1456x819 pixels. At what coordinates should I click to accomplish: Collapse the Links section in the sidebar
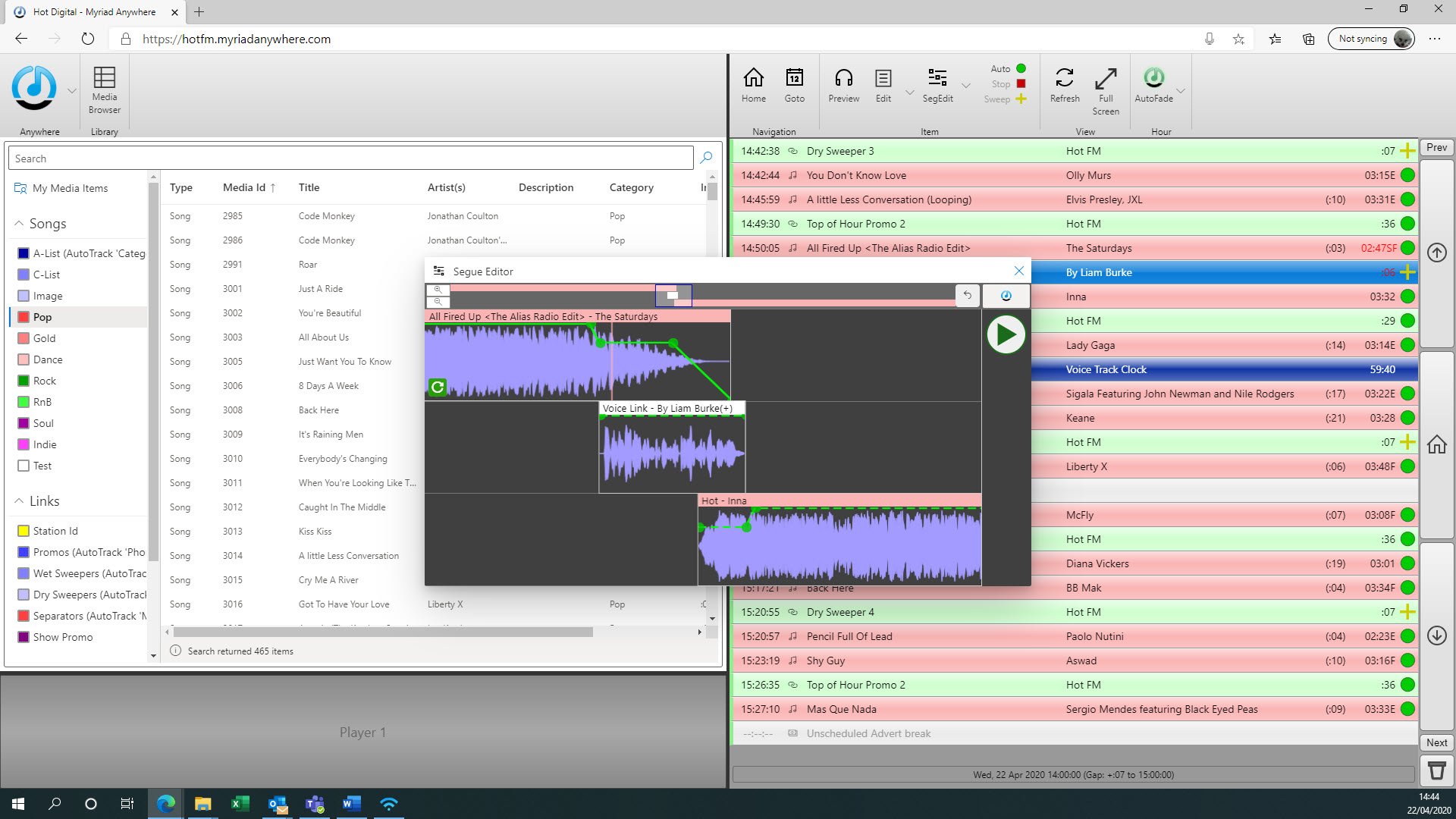tap(18, 500)
